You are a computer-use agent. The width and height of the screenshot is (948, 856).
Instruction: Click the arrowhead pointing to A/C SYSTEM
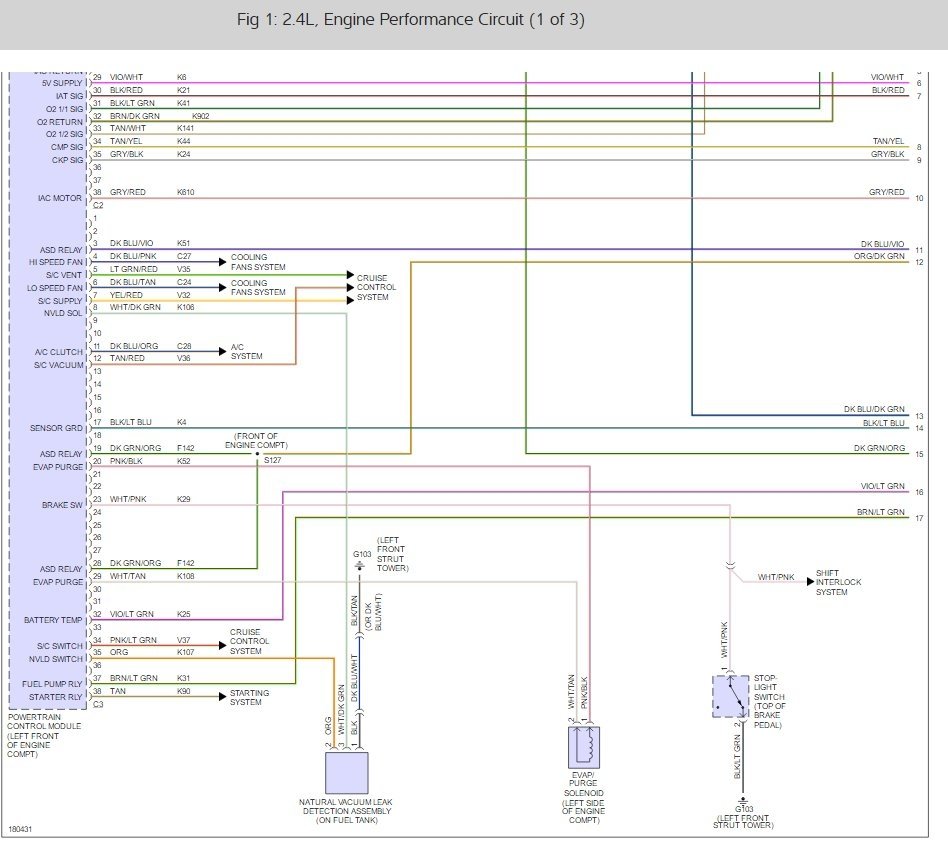222,351
